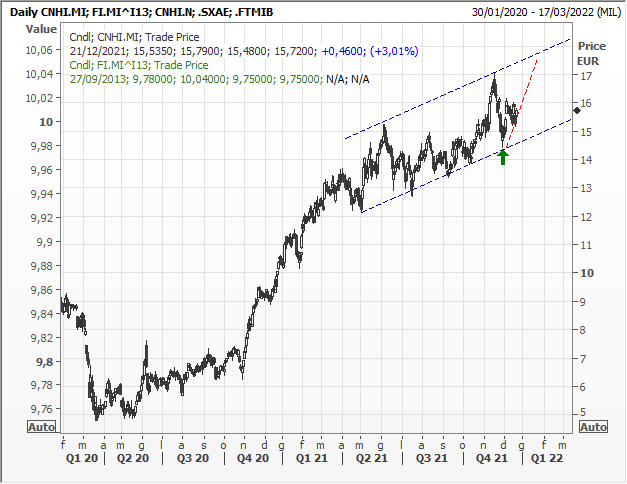Click the right Auto scale button
Viewport: 627px width, 484px height.
pyautogui.click(x=593, y=426)
